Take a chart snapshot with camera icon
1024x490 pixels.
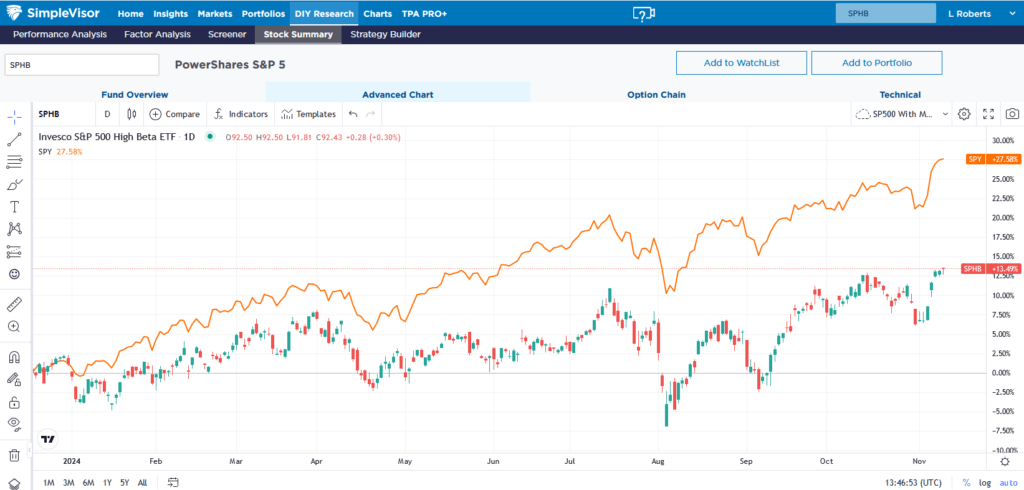pyautogui.click(x=1012, y=114)
